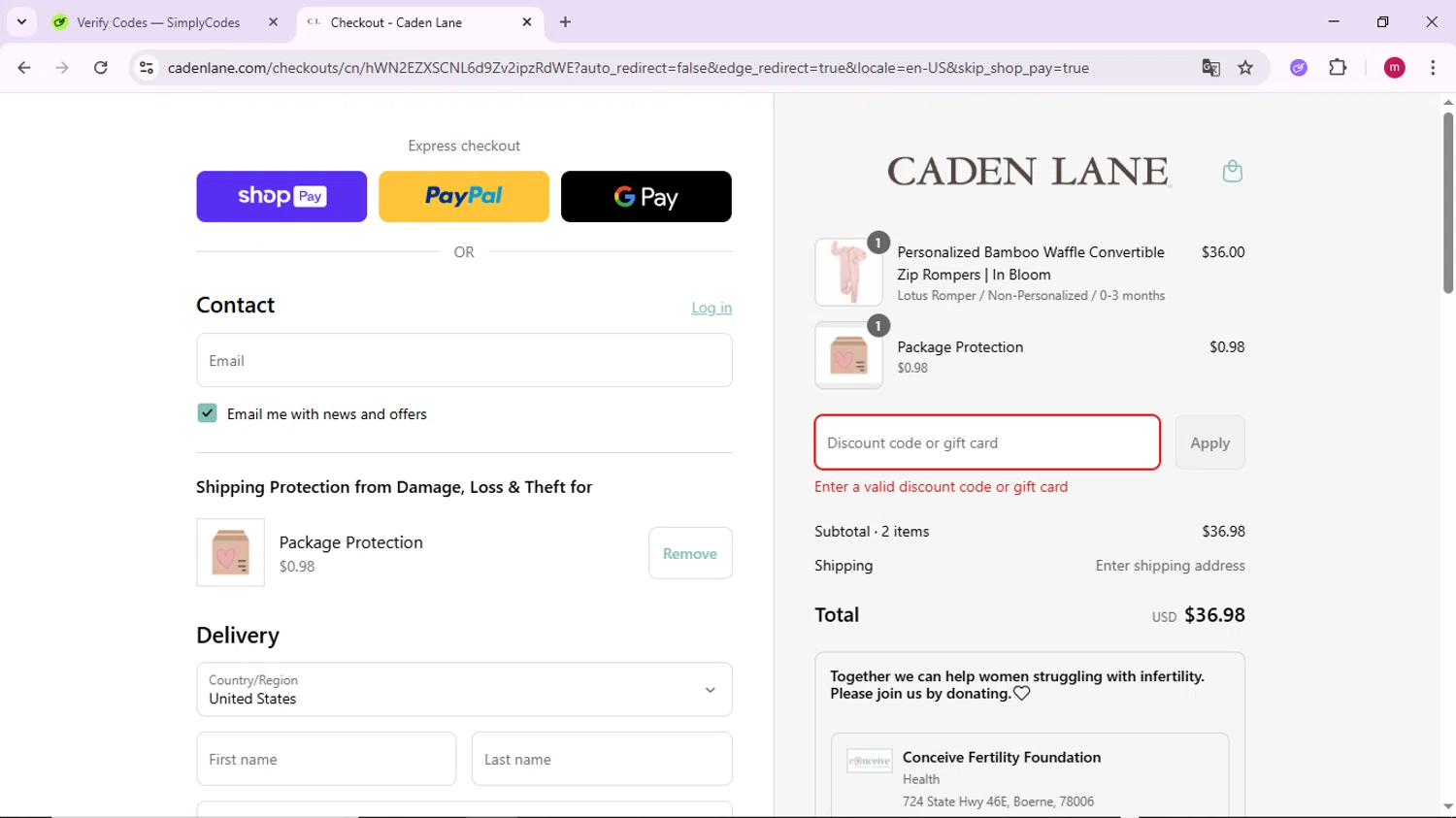Click Package Protection thumbnail in shipping protection section
This screenshot has height=818, width=1456.
point(230,552)
